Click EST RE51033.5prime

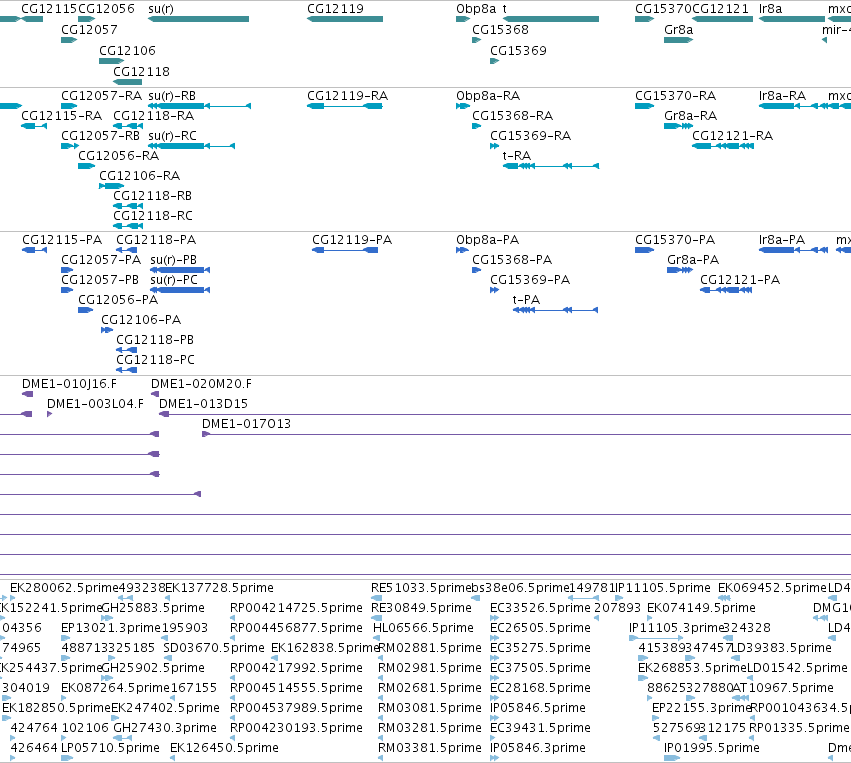click(x=421, y=588)
